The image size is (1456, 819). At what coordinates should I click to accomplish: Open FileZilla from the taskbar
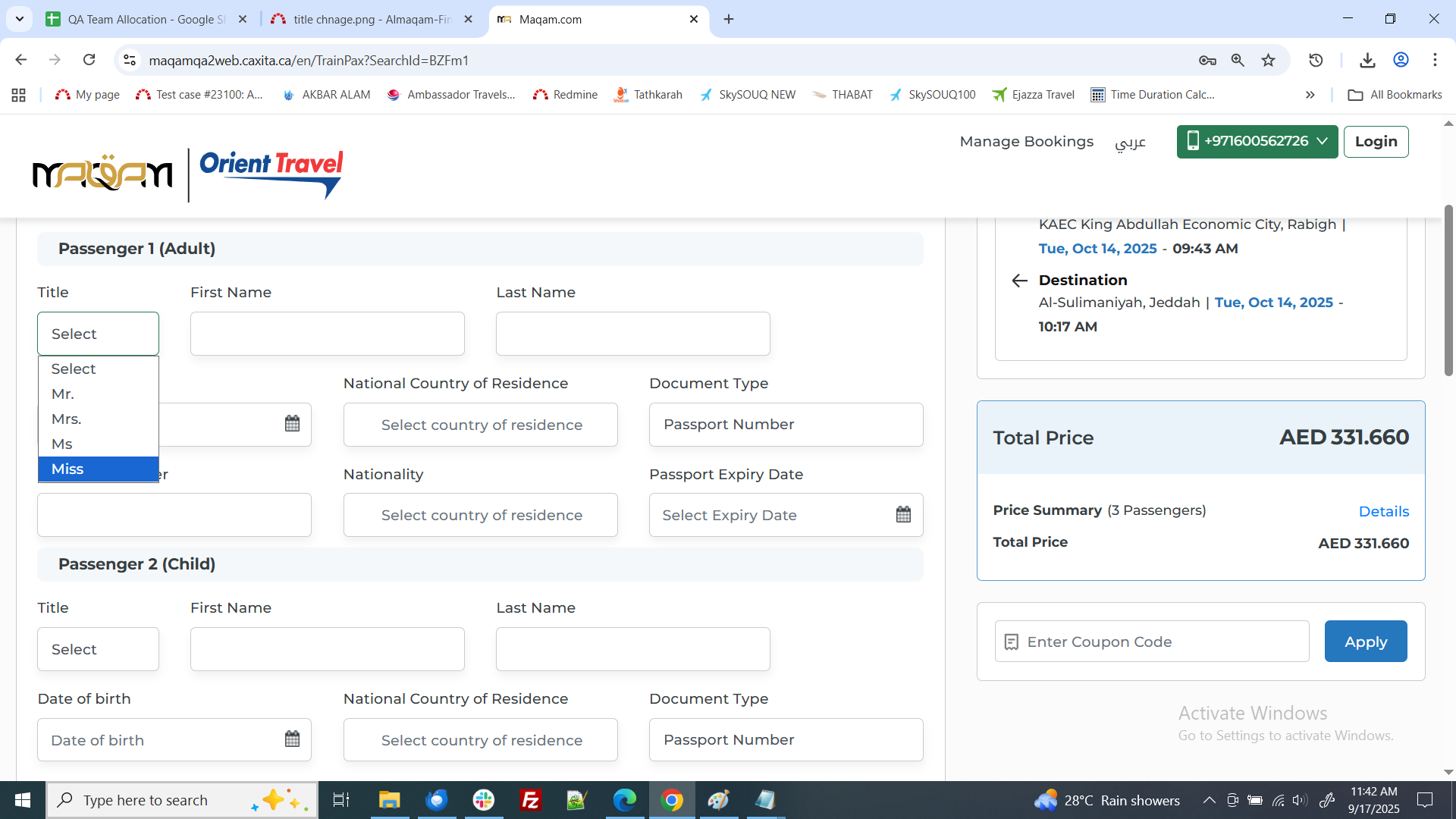[530, 800]
